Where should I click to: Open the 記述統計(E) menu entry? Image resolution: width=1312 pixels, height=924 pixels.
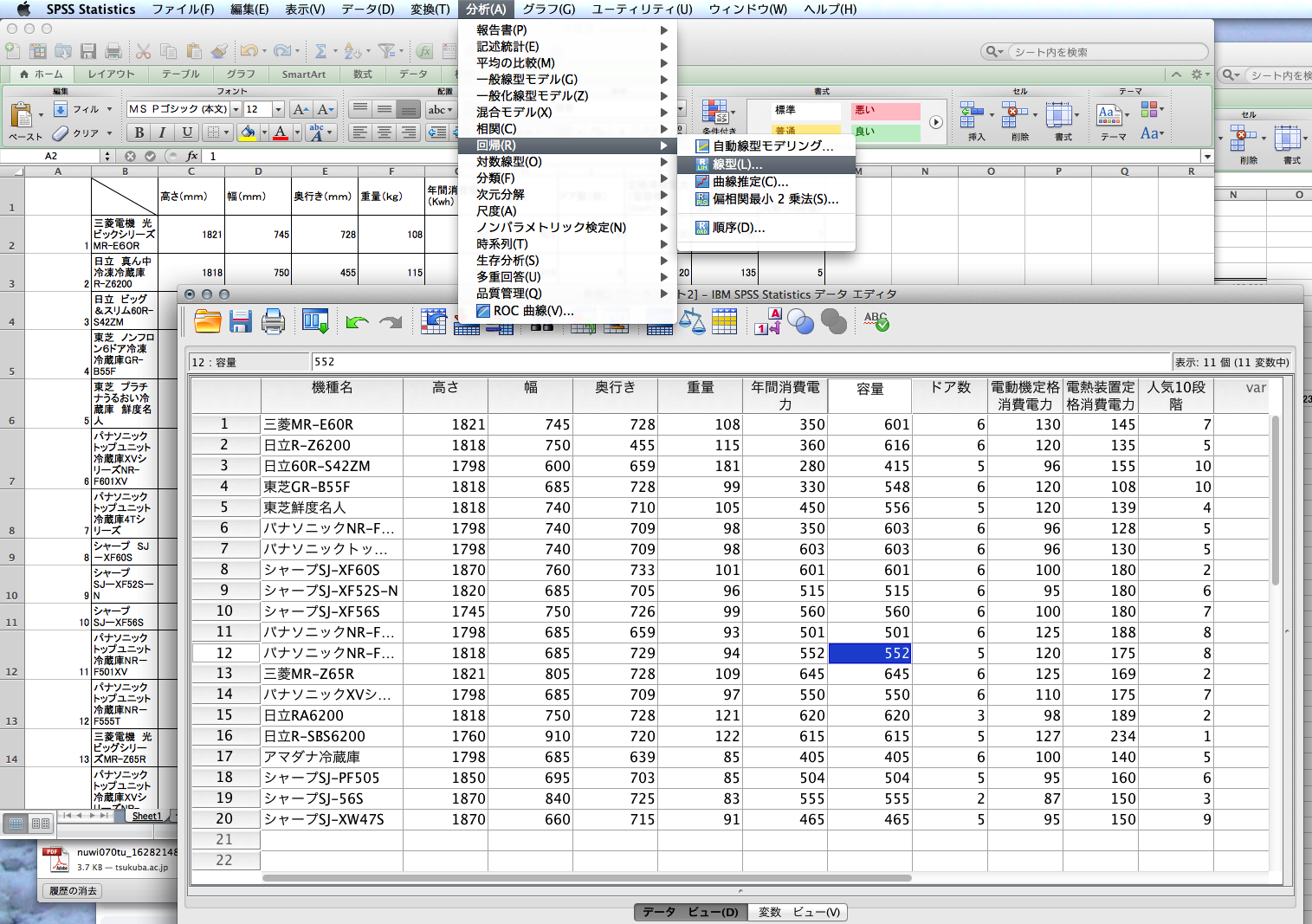(x=567, y=47)
